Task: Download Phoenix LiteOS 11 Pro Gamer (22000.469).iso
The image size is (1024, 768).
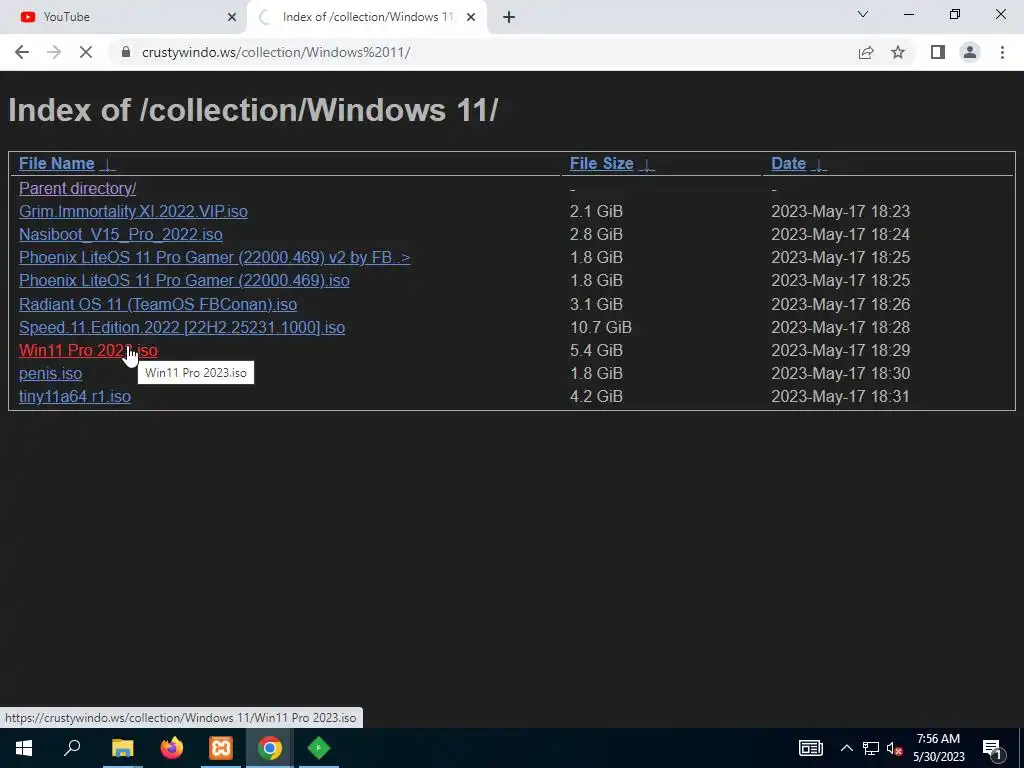Action: coord(184,280)
